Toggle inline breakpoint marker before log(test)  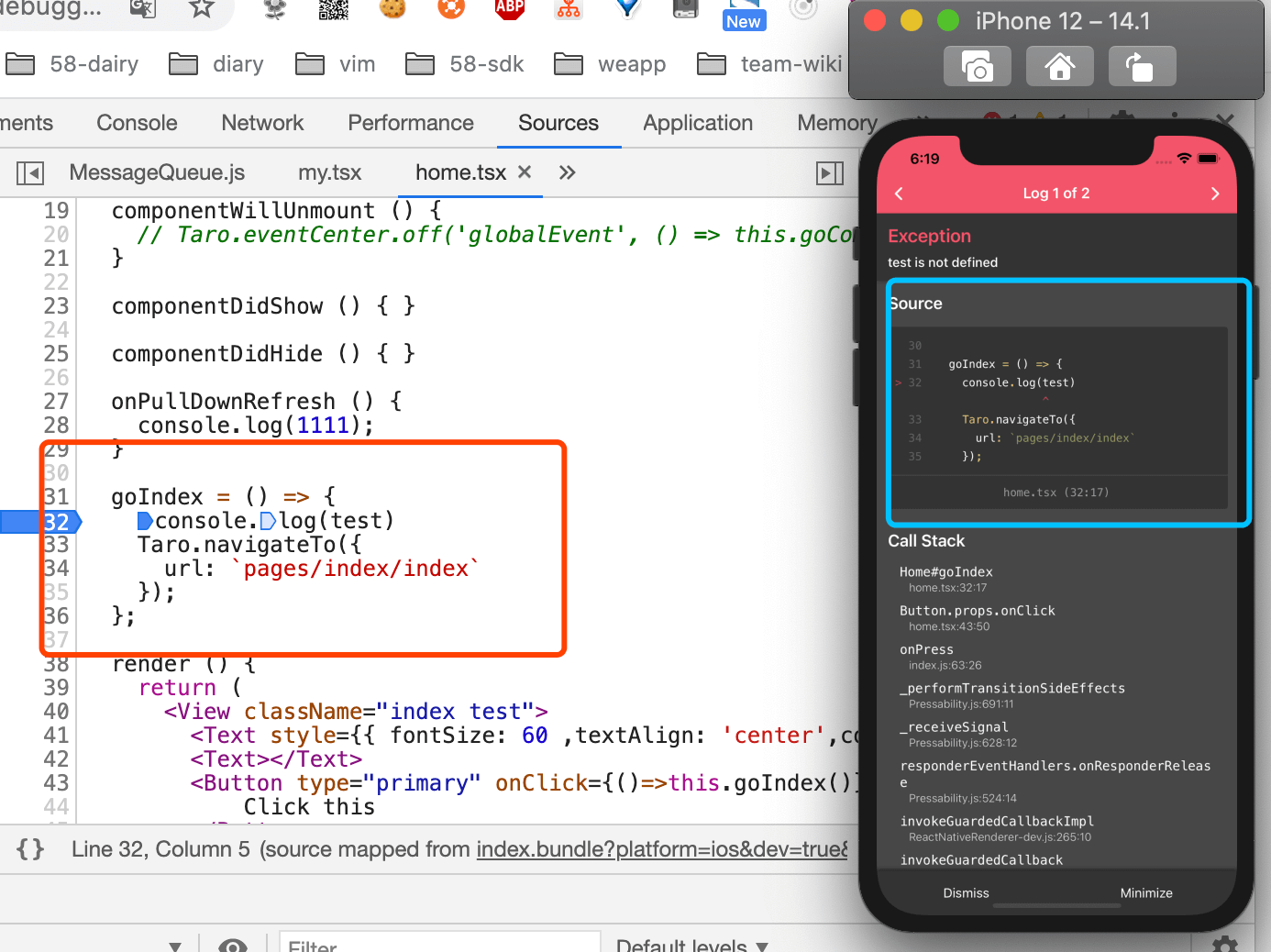268,521
